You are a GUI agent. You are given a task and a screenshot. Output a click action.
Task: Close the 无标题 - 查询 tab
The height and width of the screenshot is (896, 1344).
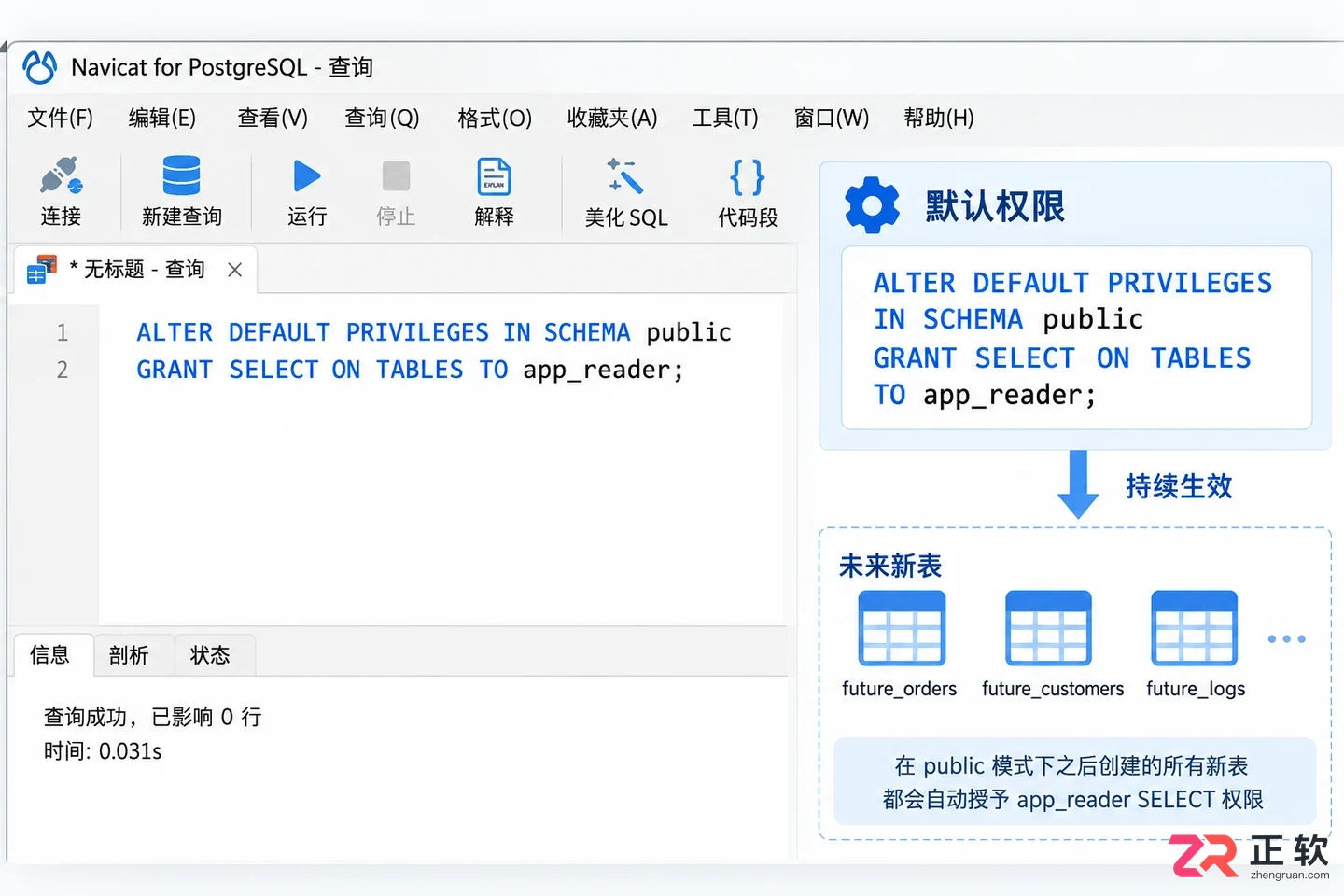pyautogui.click(x=235, y=270)
